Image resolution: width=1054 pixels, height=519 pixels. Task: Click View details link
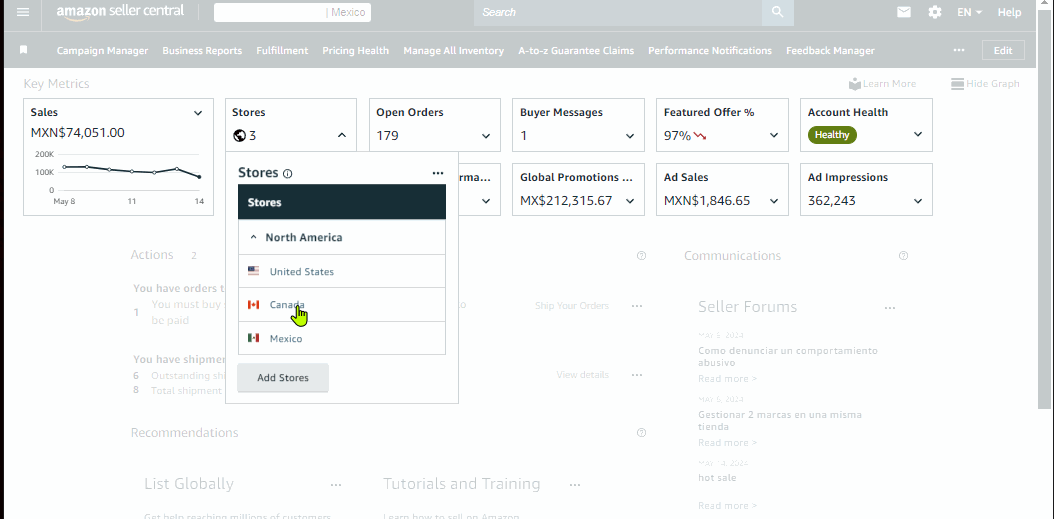(x=583, y=375)
